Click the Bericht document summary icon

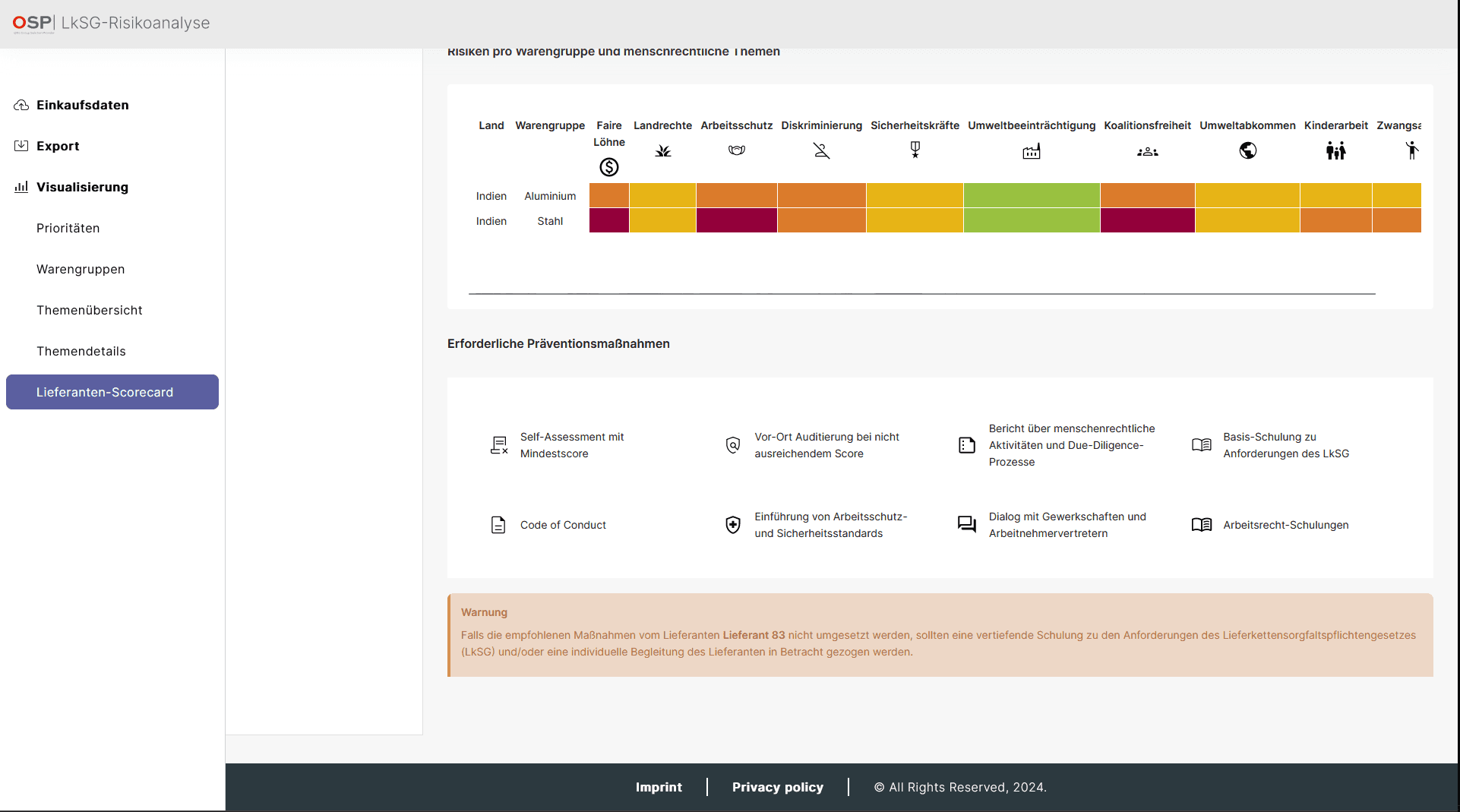pyautogui.click(x=967, y=445)
